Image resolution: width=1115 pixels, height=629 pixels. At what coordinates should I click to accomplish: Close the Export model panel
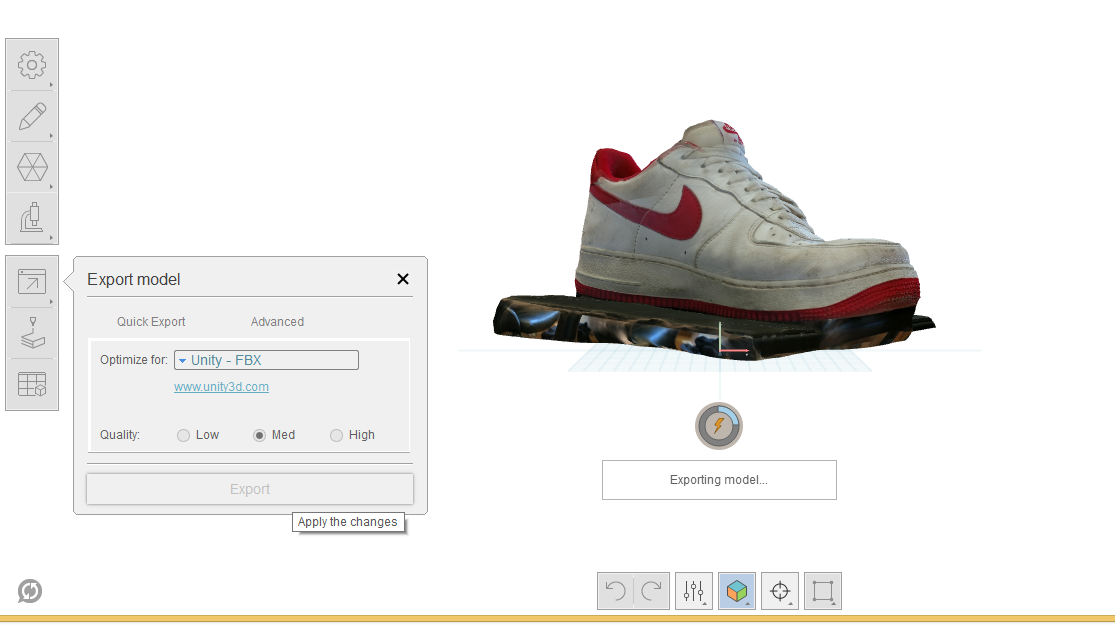tap(402, 279)
